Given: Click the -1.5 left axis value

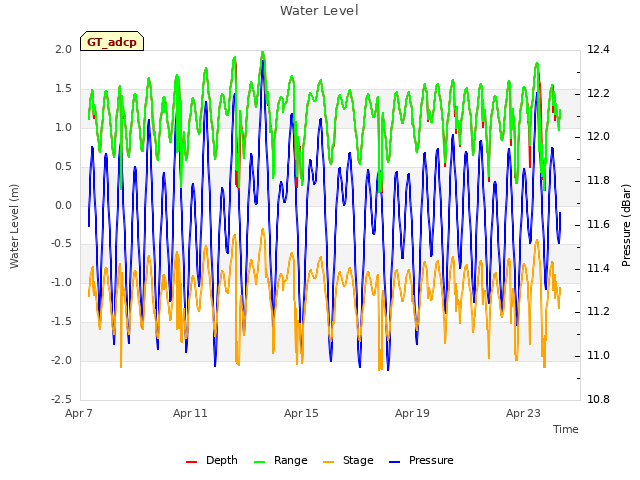Looking at the screenshot, I should click(x=62, y=322).
